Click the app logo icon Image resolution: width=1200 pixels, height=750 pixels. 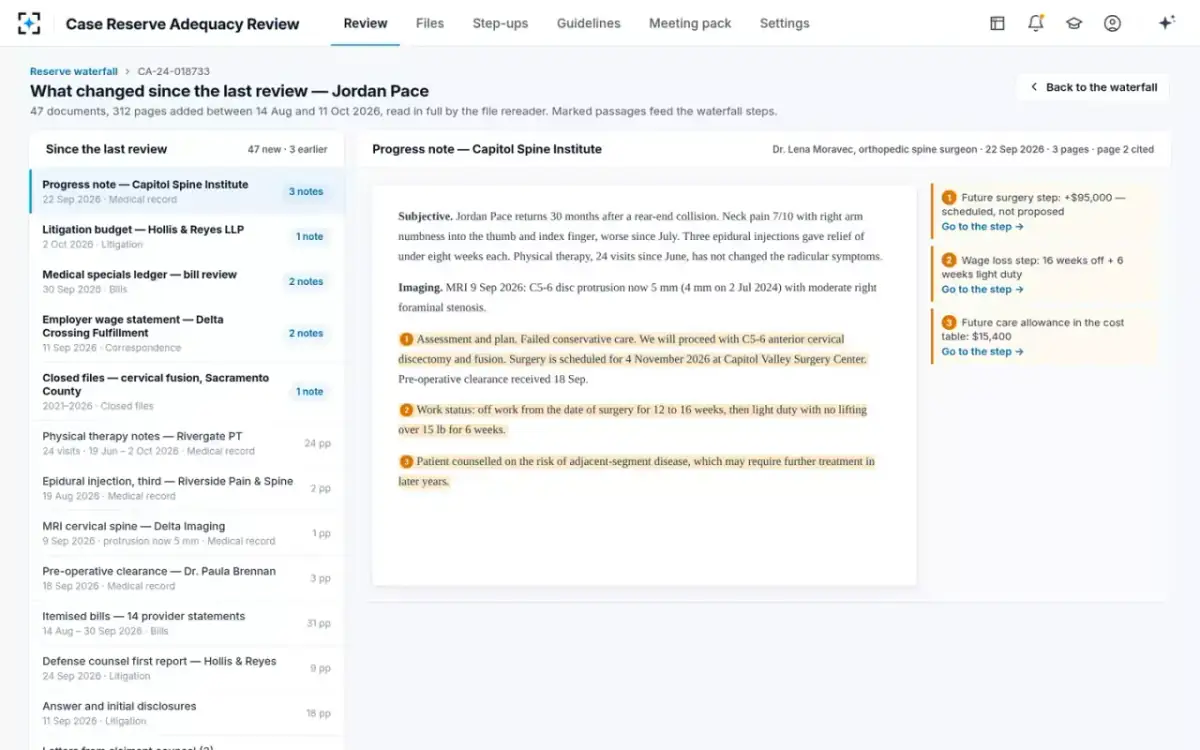pos(30,23)
